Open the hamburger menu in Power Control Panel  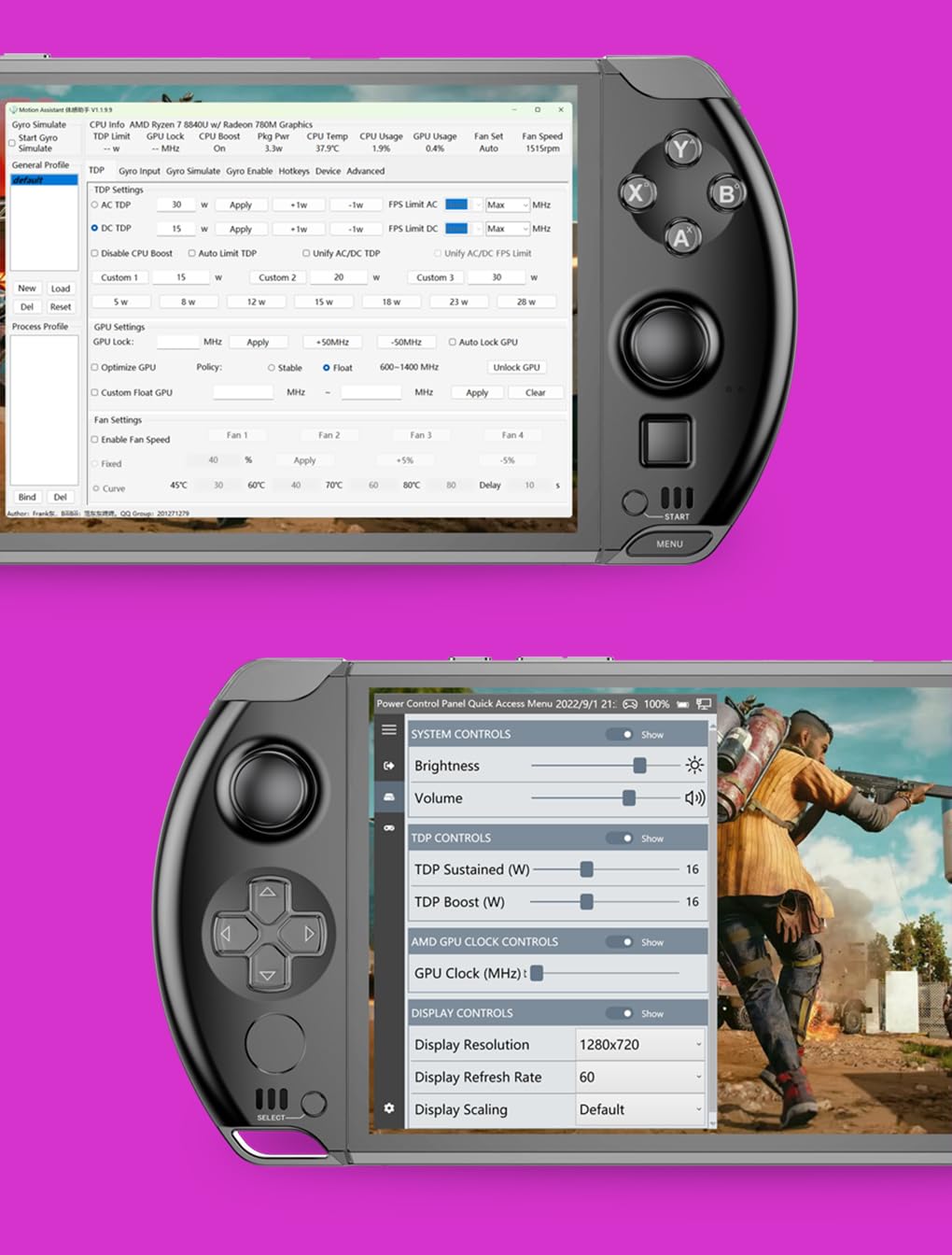pyautogui.click(x=388, y=730)
